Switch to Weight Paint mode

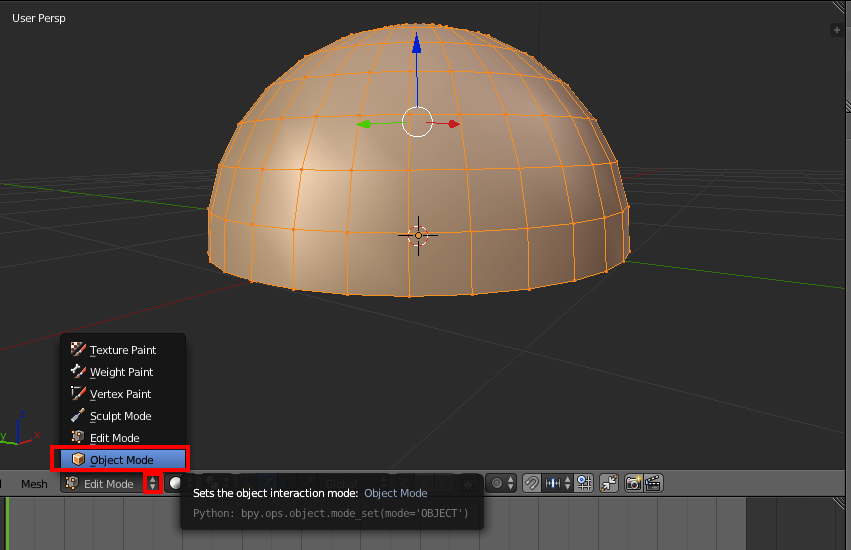pyautogui.click(x=123, y=372)
